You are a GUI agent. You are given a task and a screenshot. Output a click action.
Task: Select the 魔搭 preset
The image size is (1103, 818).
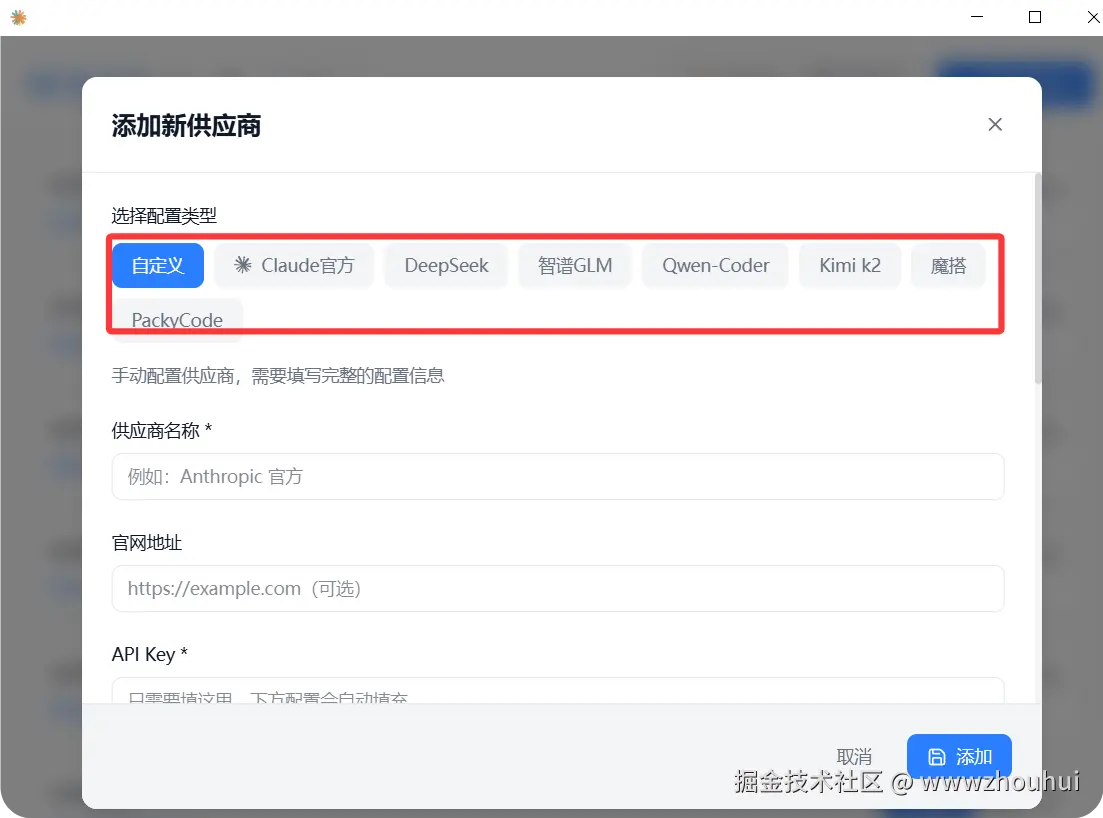pos(948,265)
